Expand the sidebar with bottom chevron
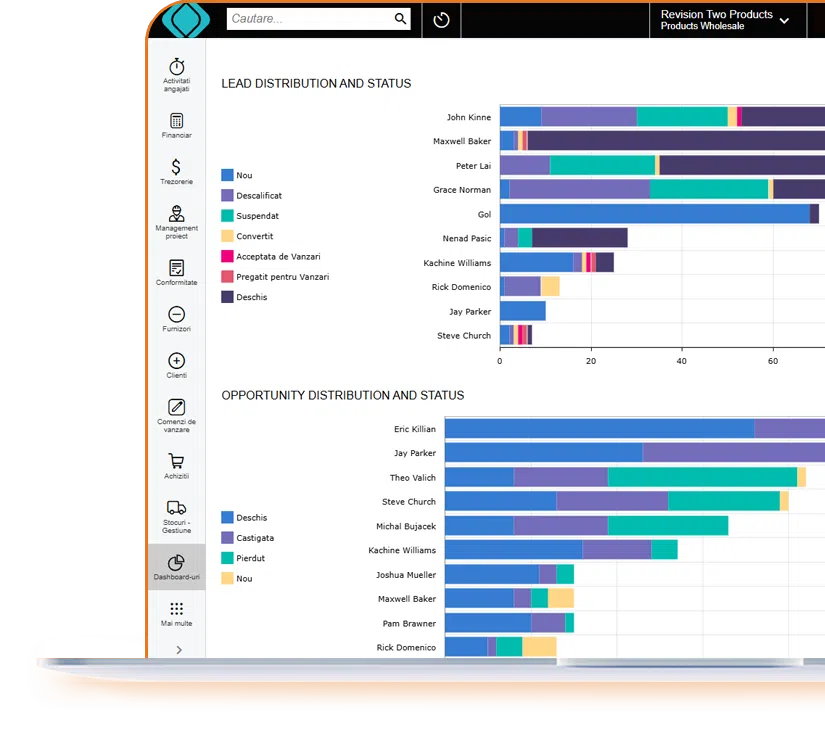 pyautogui.click(x=178, y=649)
